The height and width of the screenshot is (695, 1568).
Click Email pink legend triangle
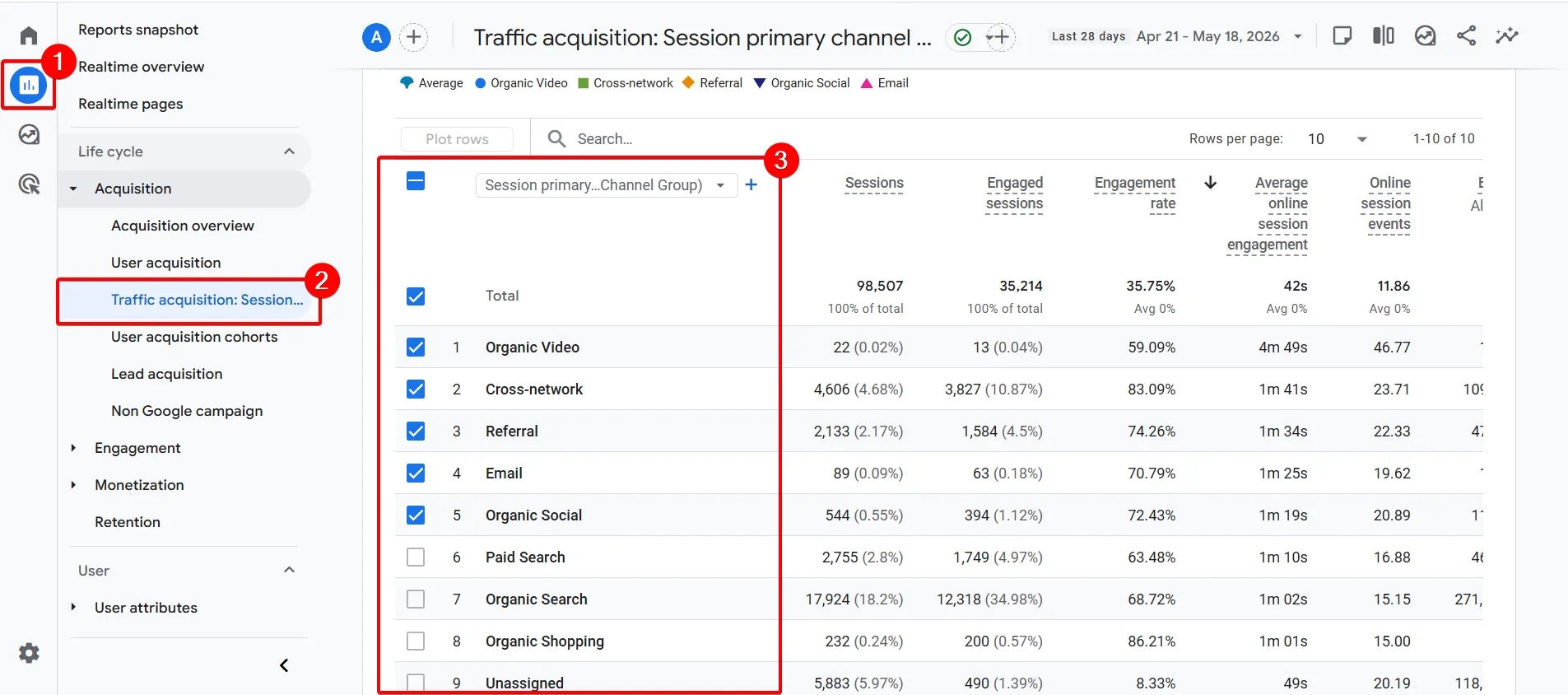(x=866, y=83)
